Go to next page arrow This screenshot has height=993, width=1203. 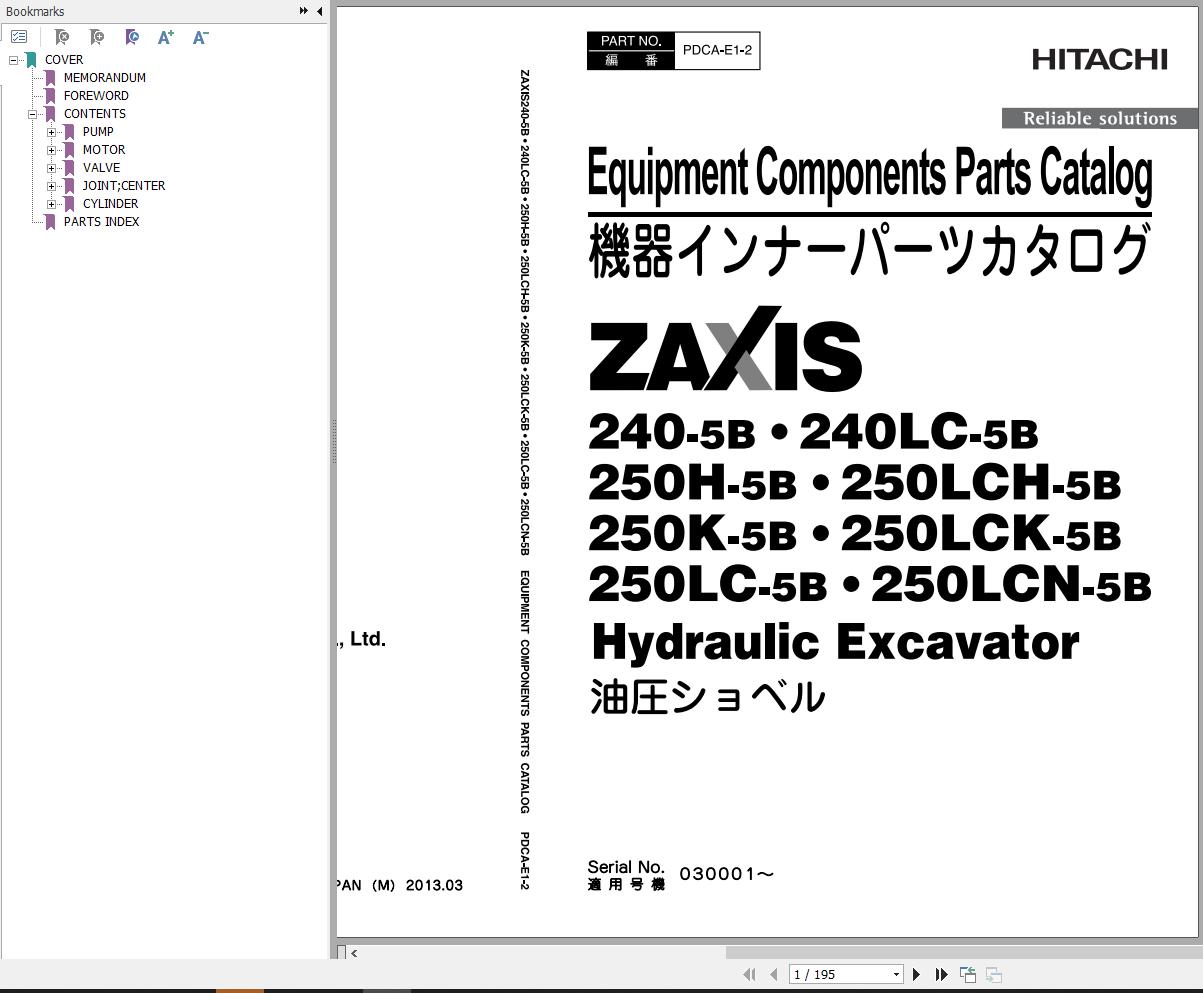pyautogui.click(x=916, y=974)
